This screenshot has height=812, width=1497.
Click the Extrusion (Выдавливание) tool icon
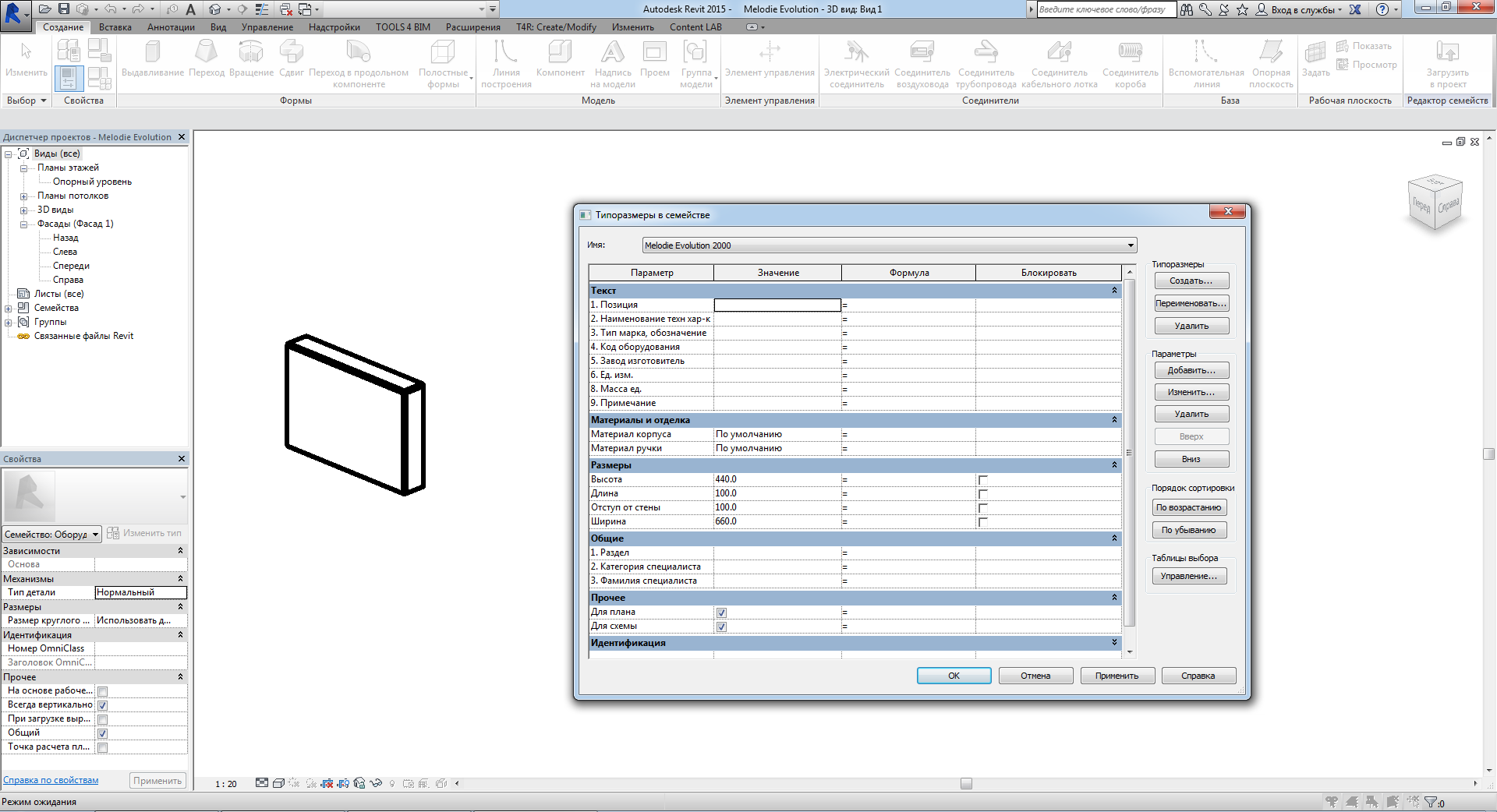coord(153,51)
